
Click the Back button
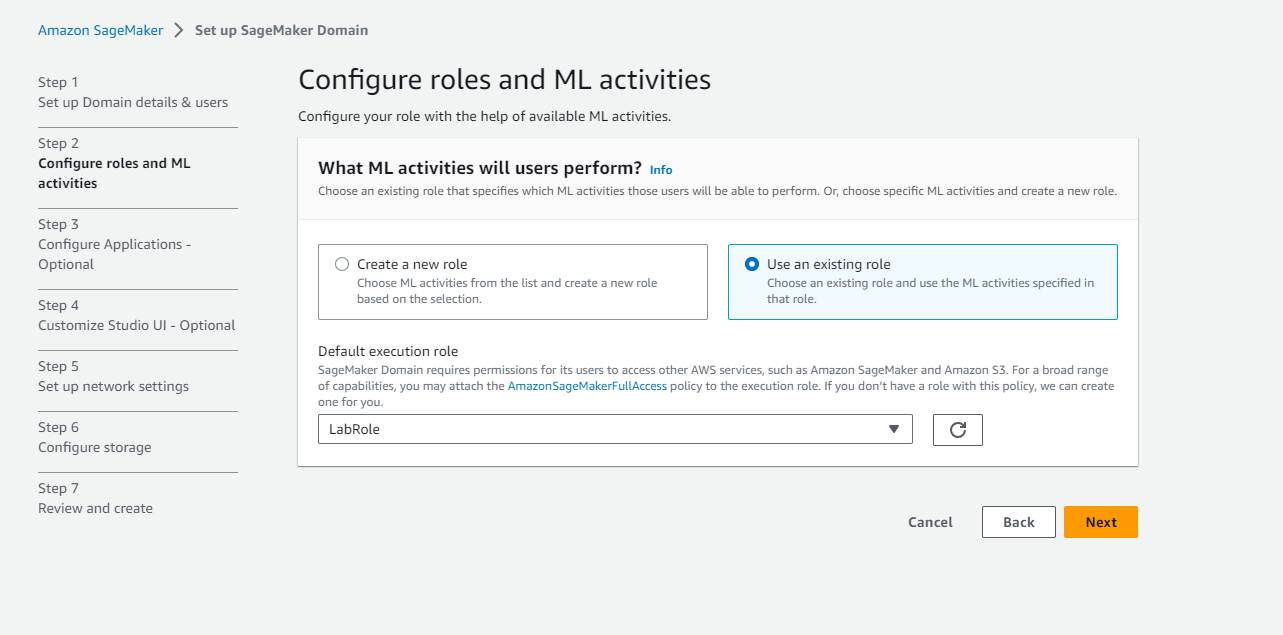(1019, 522)
